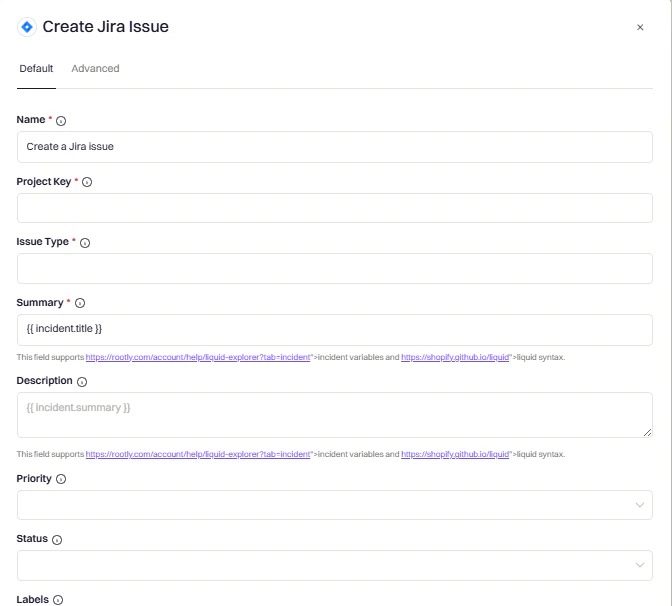
Task: Grab the Description textarea resize handle
Action: pos(647,432)
